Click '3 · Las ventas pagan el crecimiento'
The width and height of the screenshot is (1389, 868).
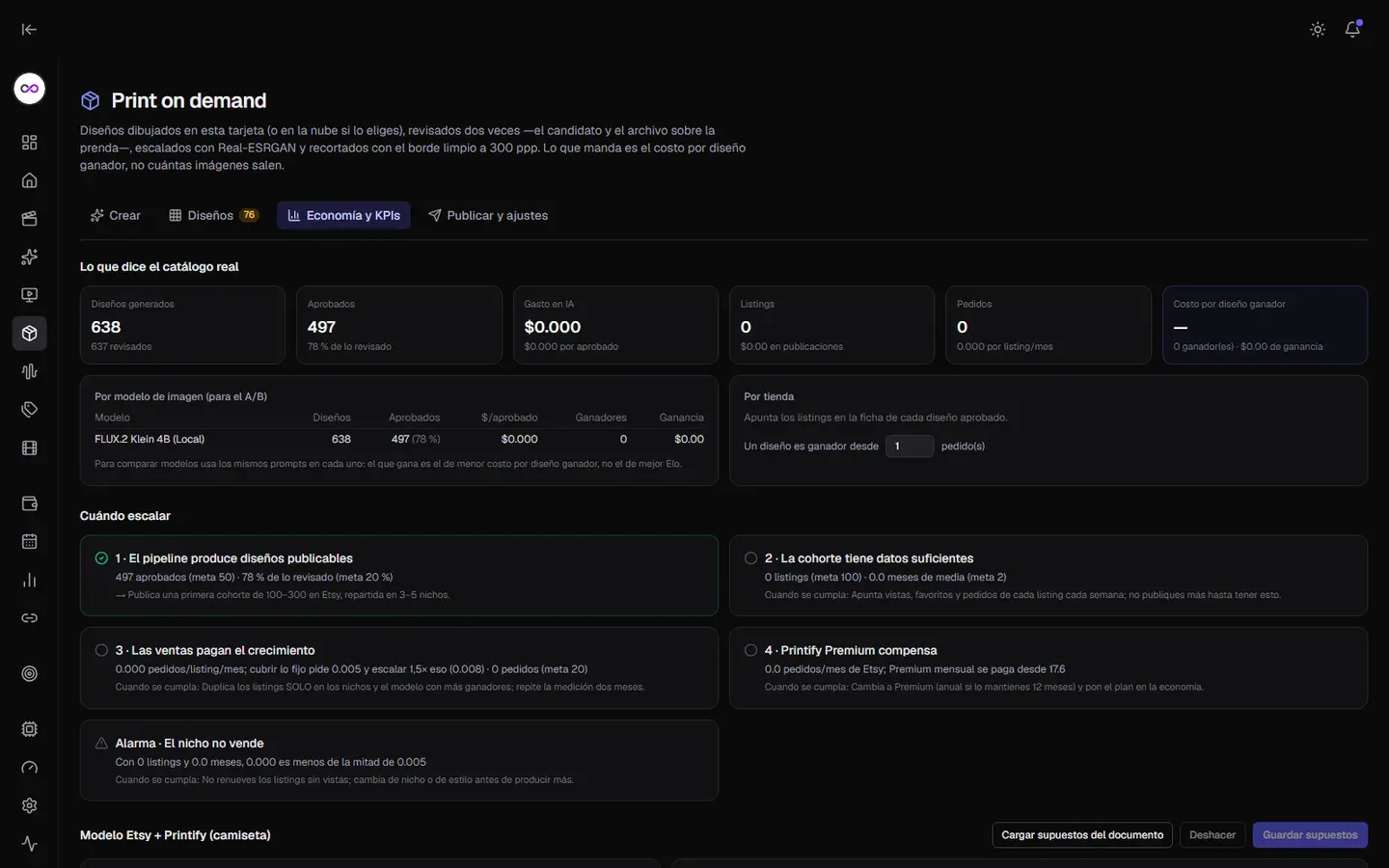[215, 651]
